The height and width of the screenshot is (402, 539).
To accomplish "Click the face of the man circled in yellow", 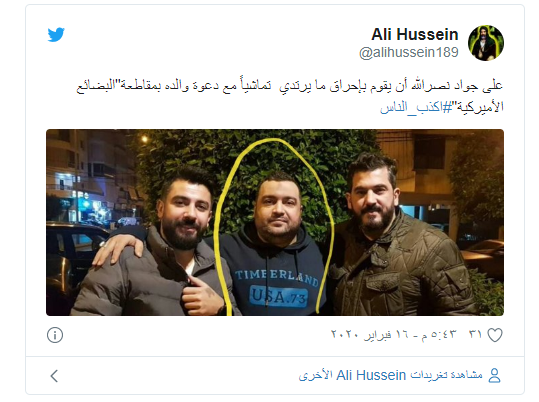I will 277,210.
